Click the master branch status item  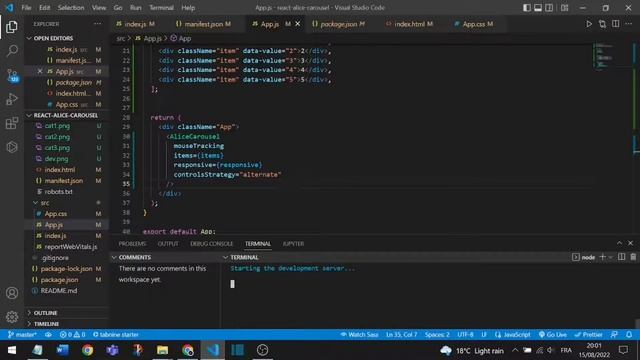click(22, 334)
